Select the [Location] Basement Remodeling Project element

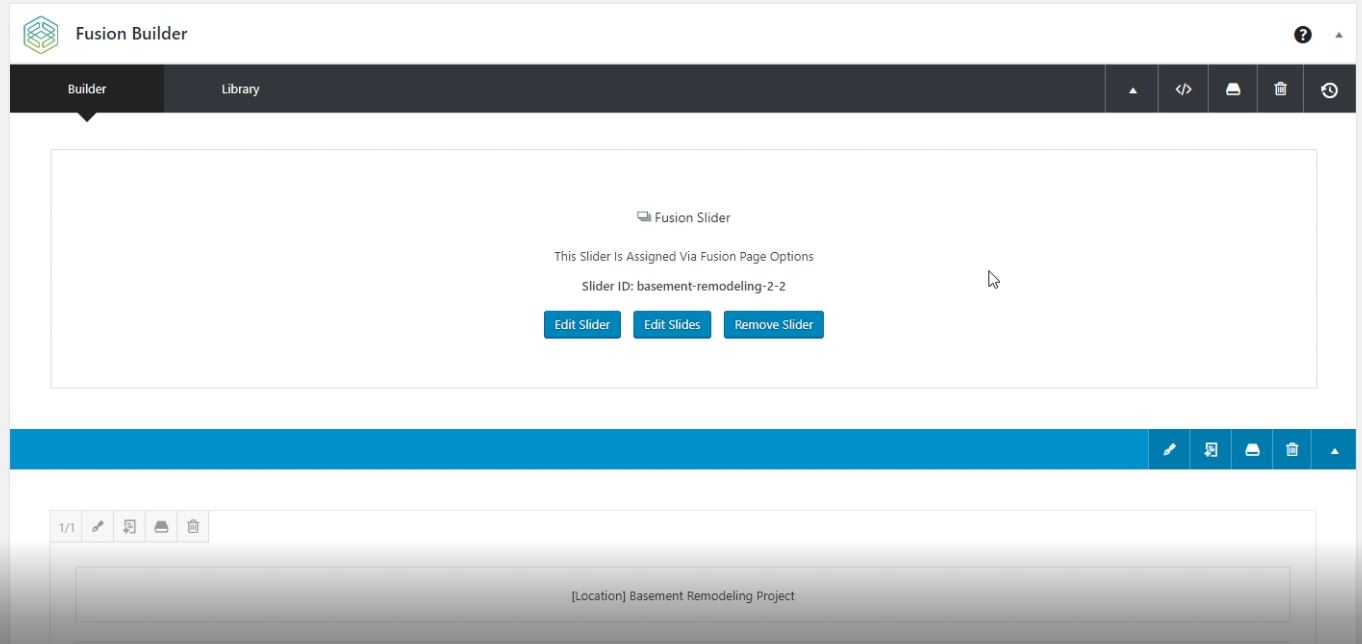pos(683,595)
